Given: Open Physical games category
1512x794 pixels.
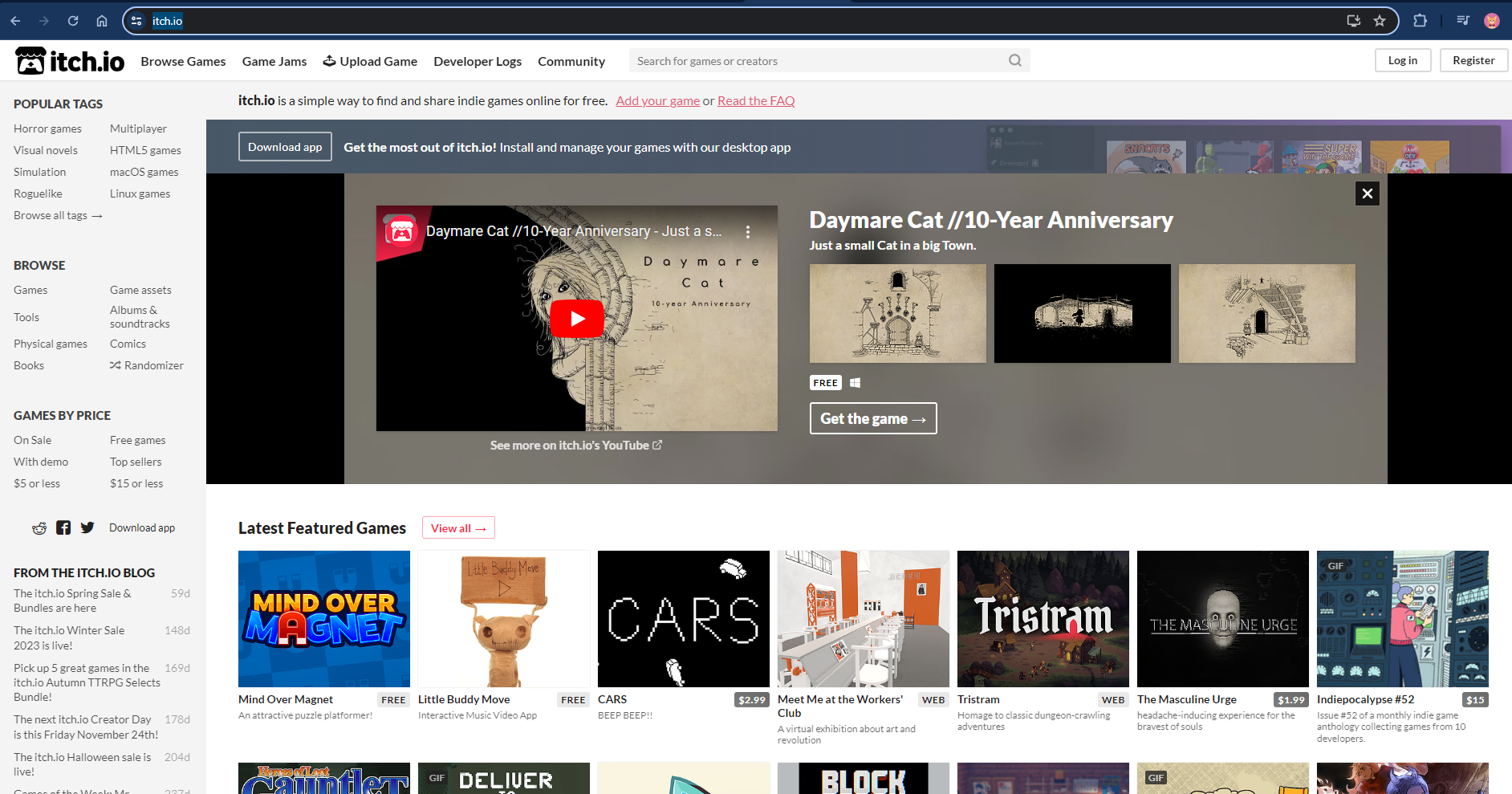Looking at the screenshot, I should click(x=51, y=344).
